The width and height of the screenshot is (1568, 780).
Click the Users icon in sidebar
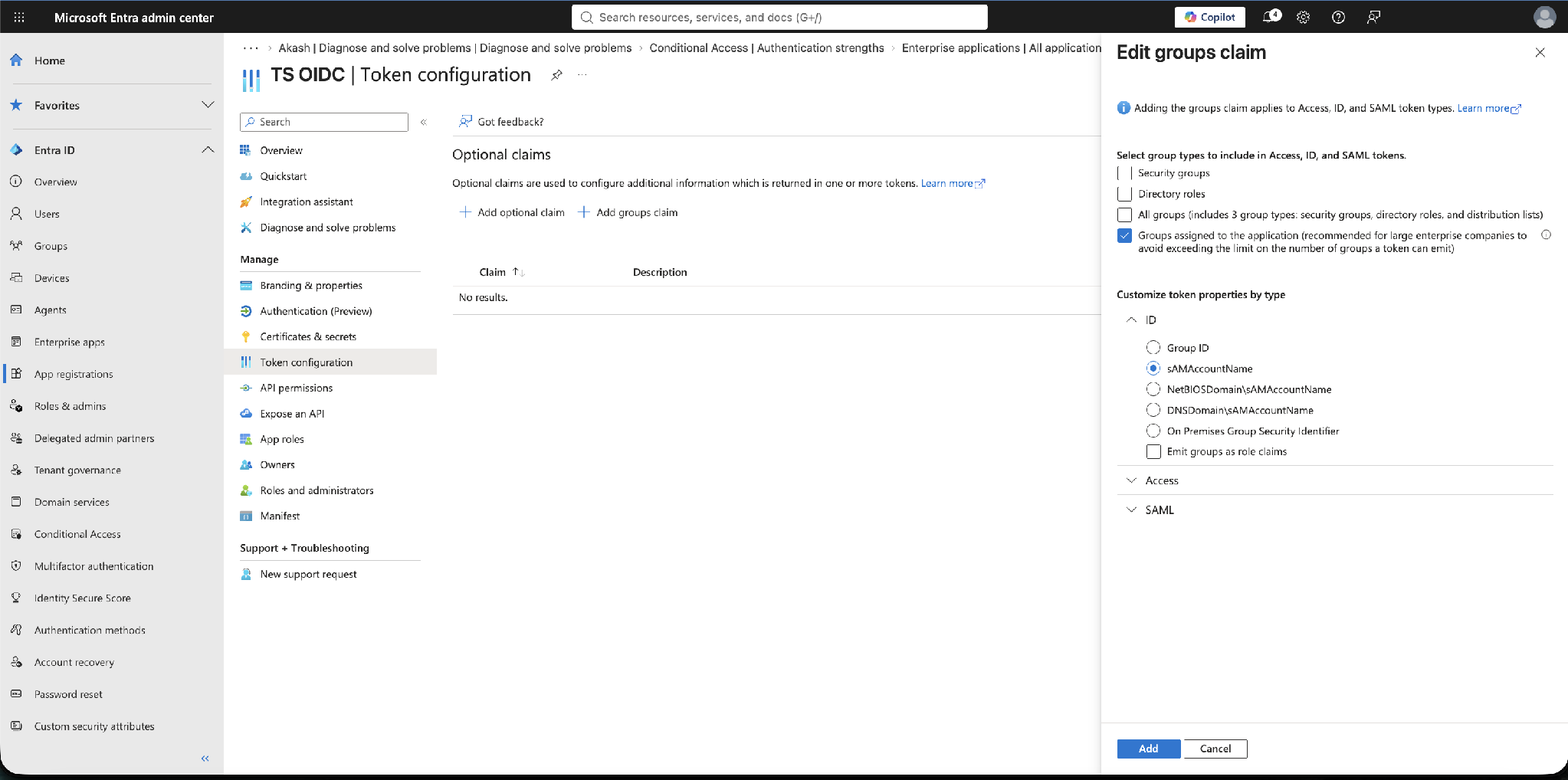tap(16, 214)
